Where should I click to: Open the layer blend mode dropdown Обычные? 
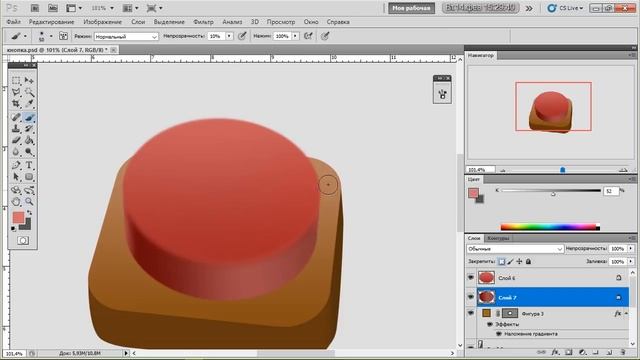515,249
